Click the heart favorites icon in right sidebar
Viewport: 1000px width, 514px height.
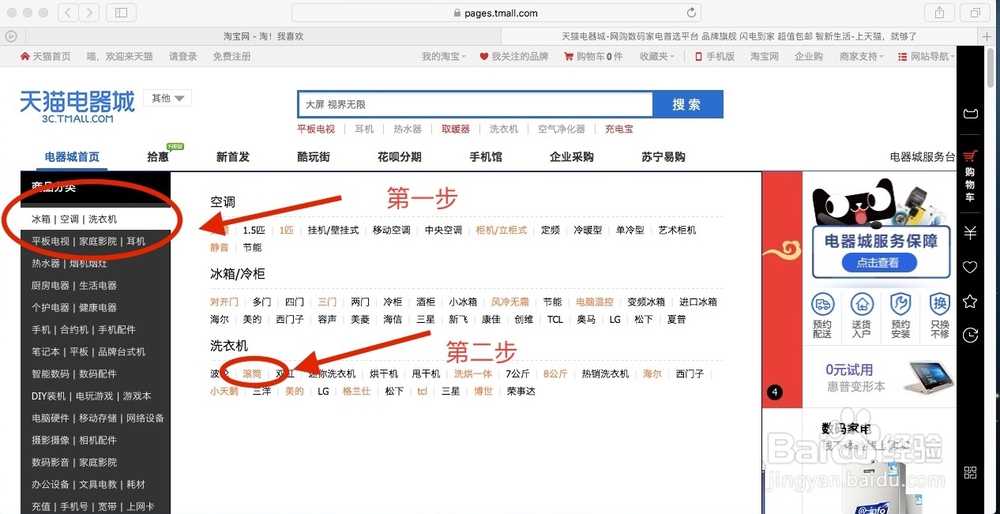click(x=970, y=267)
